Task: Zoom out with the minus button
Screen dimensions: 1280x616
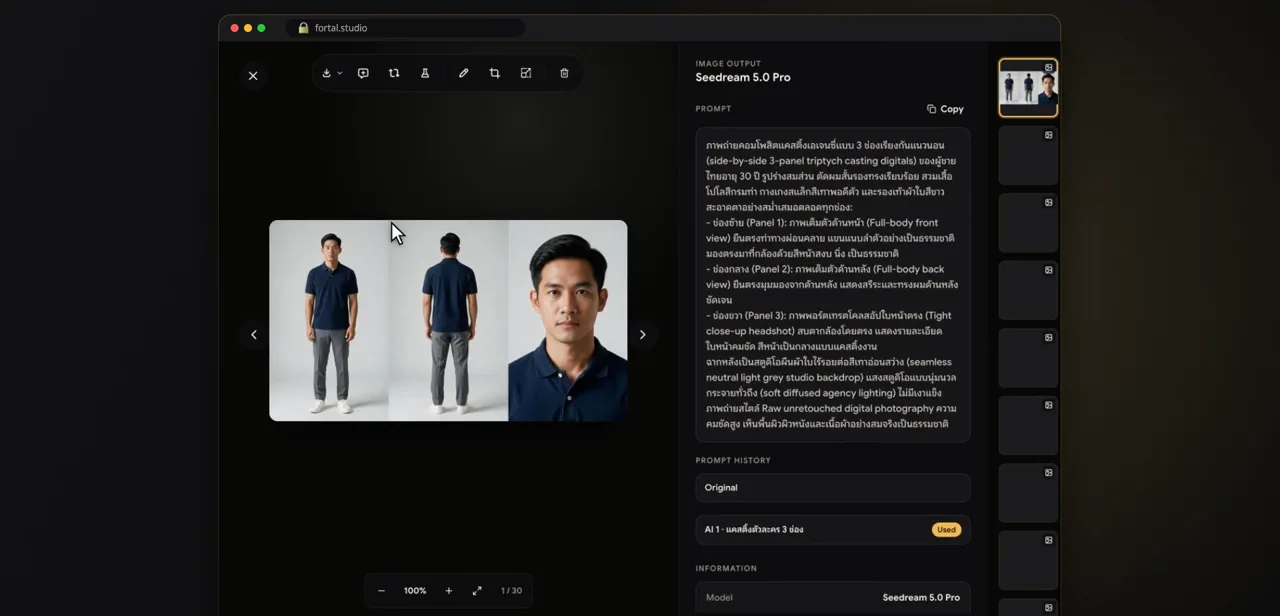Action: (x=381, y=591)
